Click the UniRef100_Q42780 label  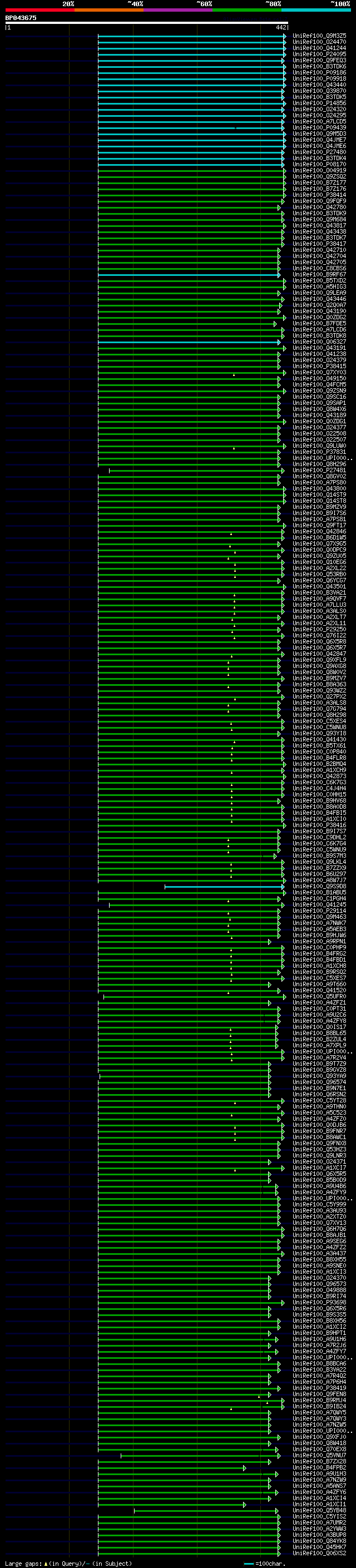tap(319, 207)
